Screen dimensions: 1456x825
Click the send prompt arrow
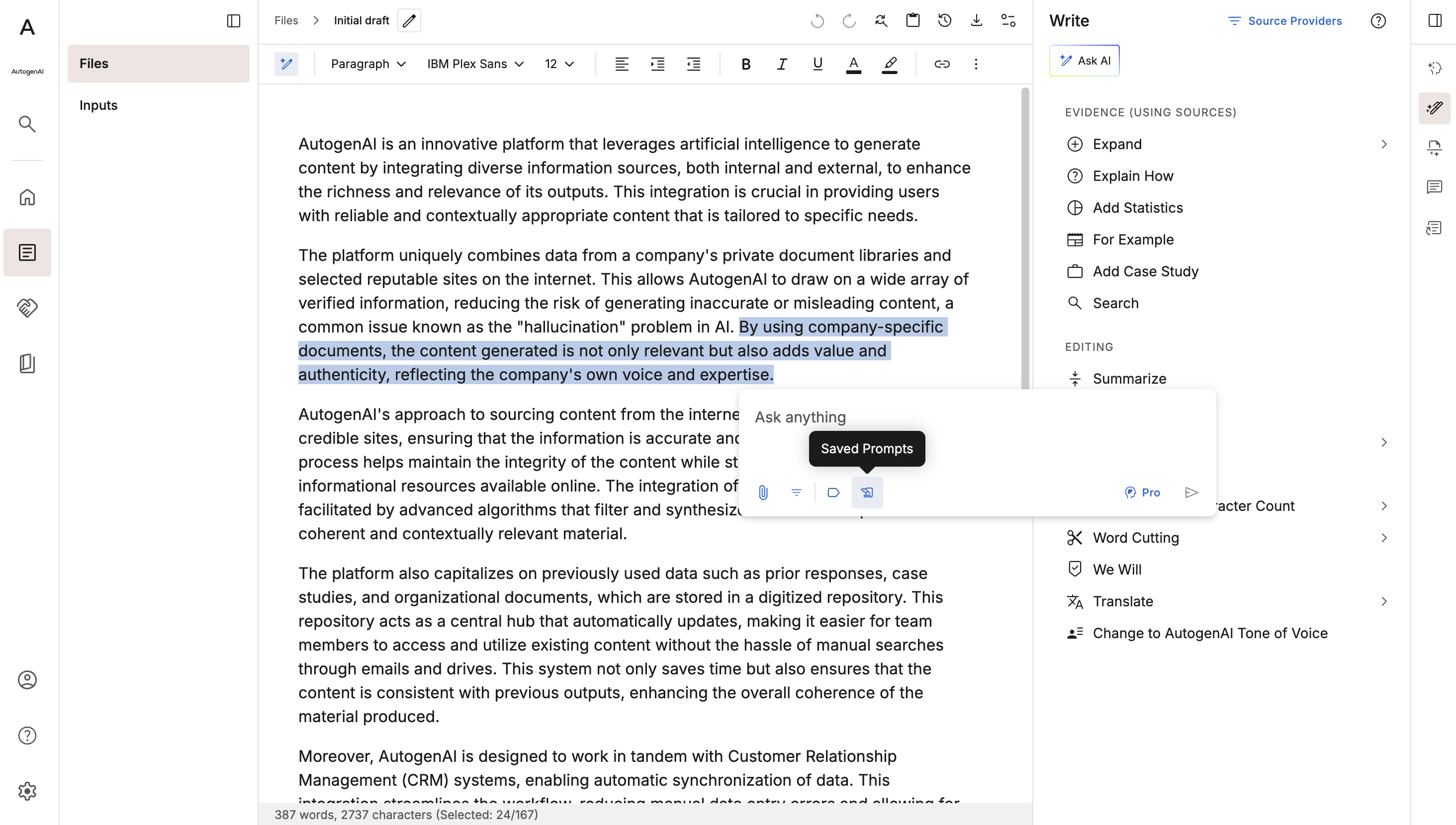pyautogui.click(x=1191, y=493)
